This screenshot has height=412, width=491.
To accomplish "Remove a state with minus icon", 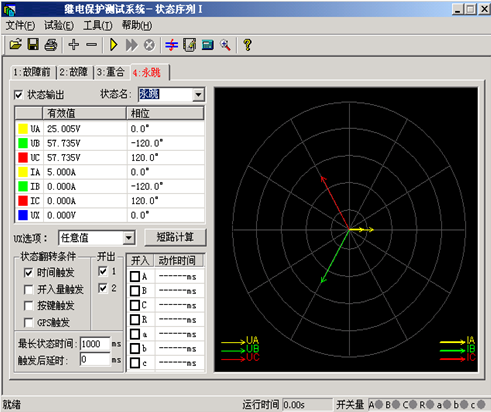I will pos(91,44).
